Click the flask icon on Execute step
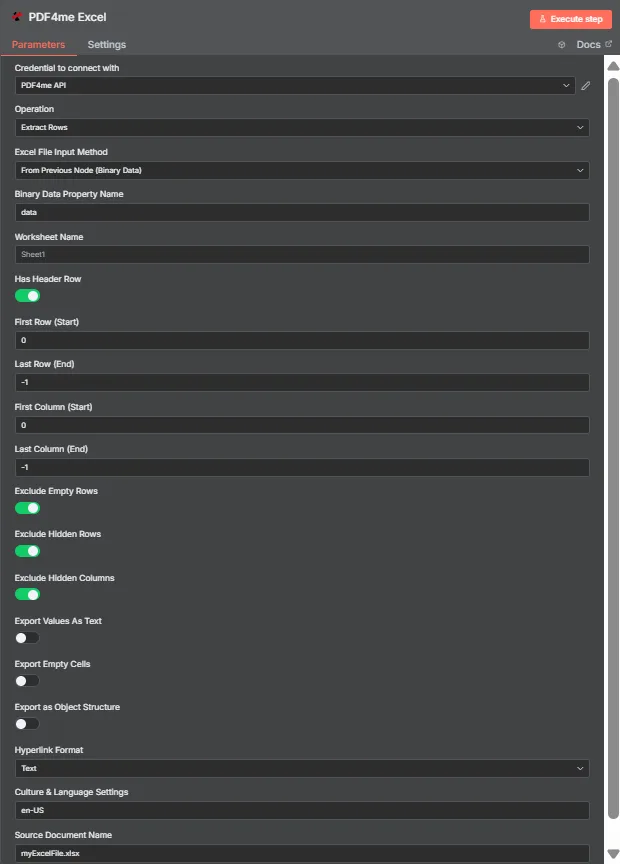 (542, 19)
